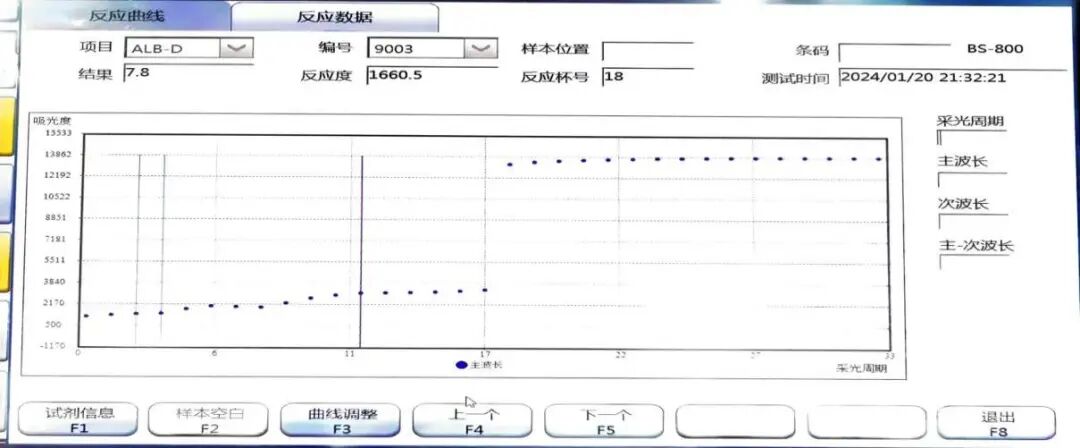Open the 项目 ALB-D dropdown arrow
This screenshot has width=1080, height=448.
tap(236, 48)
